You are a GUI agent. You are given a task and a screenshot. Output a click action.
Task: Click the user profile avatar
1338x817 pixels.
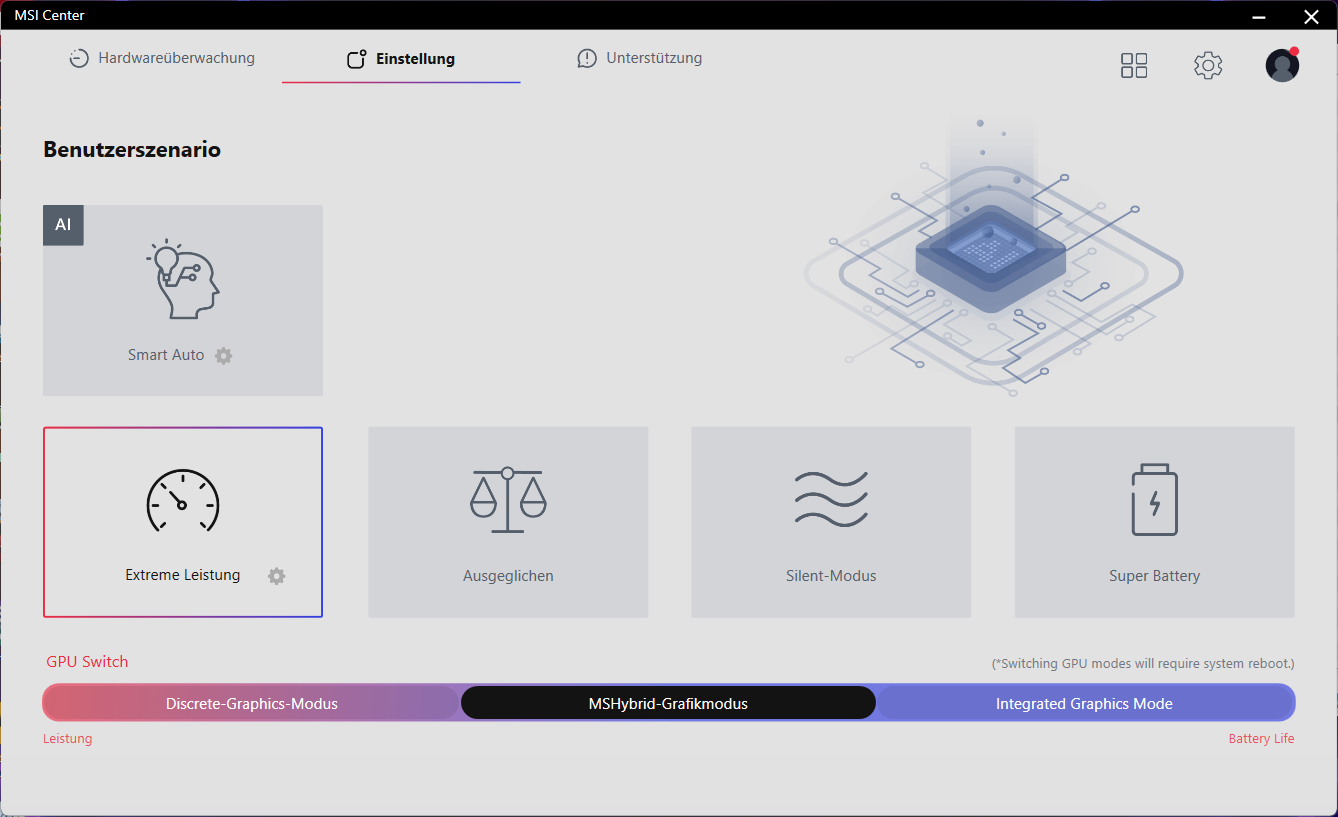(1282, 65)
